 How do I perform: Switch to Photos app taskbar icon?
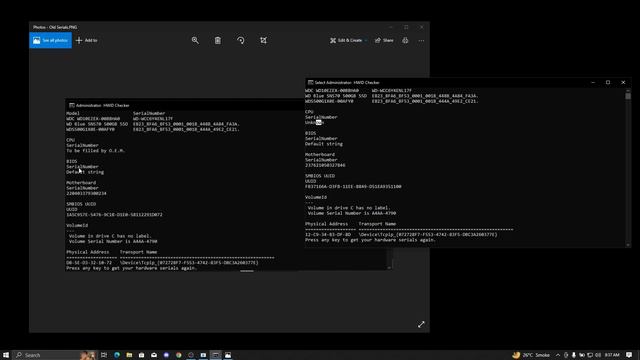click(x=228, y=355)
